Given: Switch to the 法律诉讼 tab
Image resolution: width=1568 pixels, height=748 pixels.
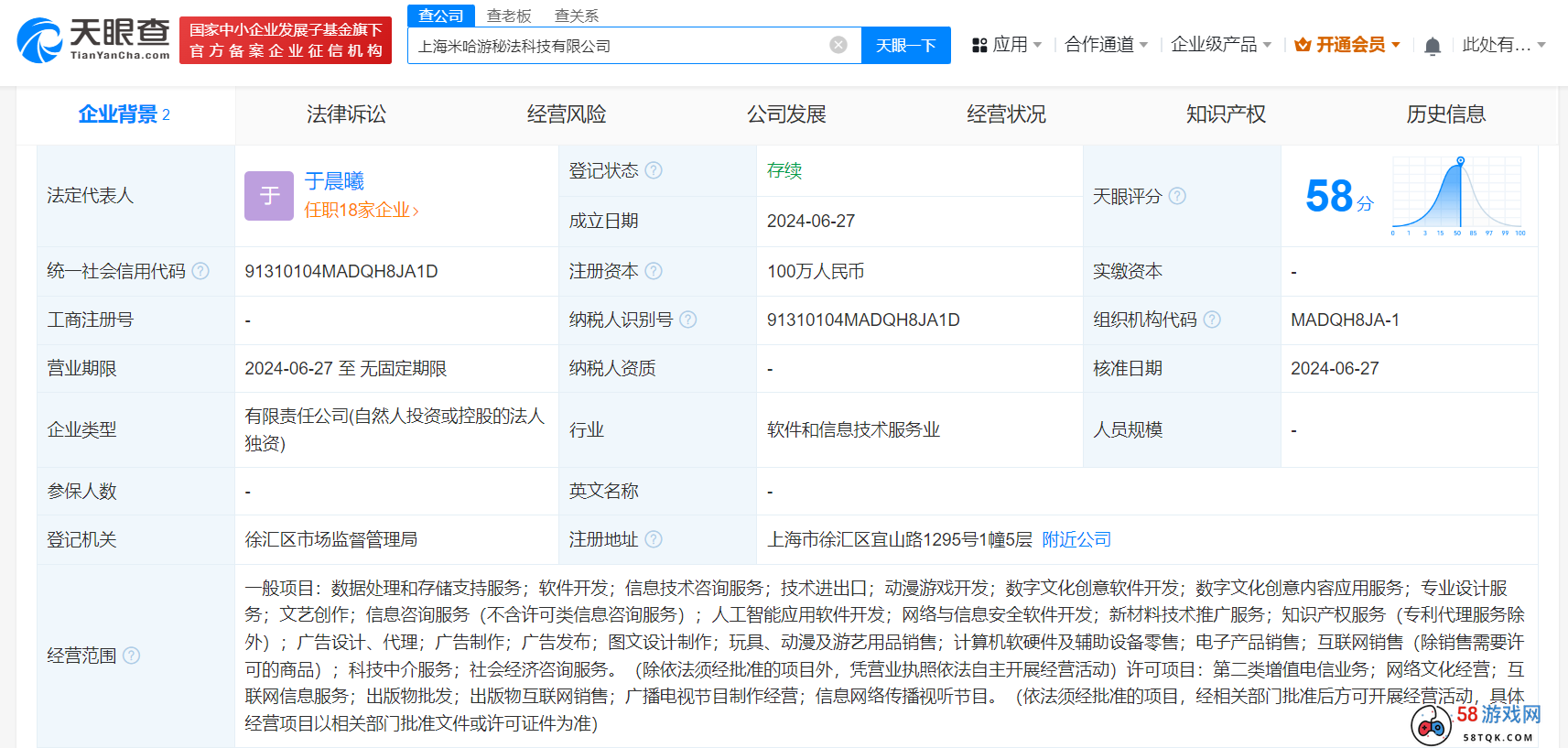Looking at the screenshot, I should 346,114.
